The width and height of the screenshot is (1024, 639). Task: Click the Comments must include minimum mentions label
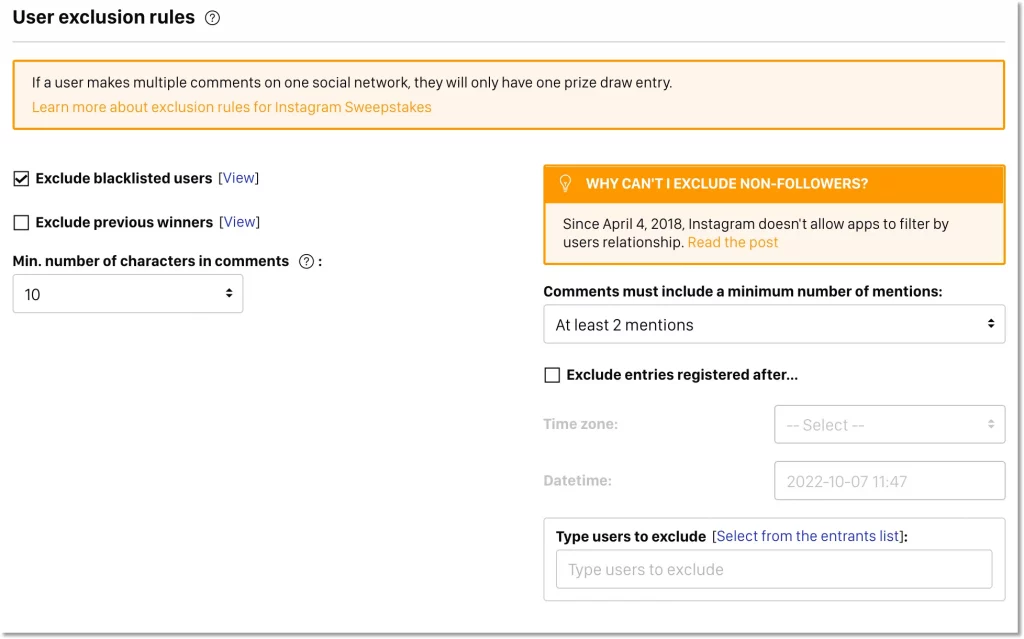pos(743,291)
